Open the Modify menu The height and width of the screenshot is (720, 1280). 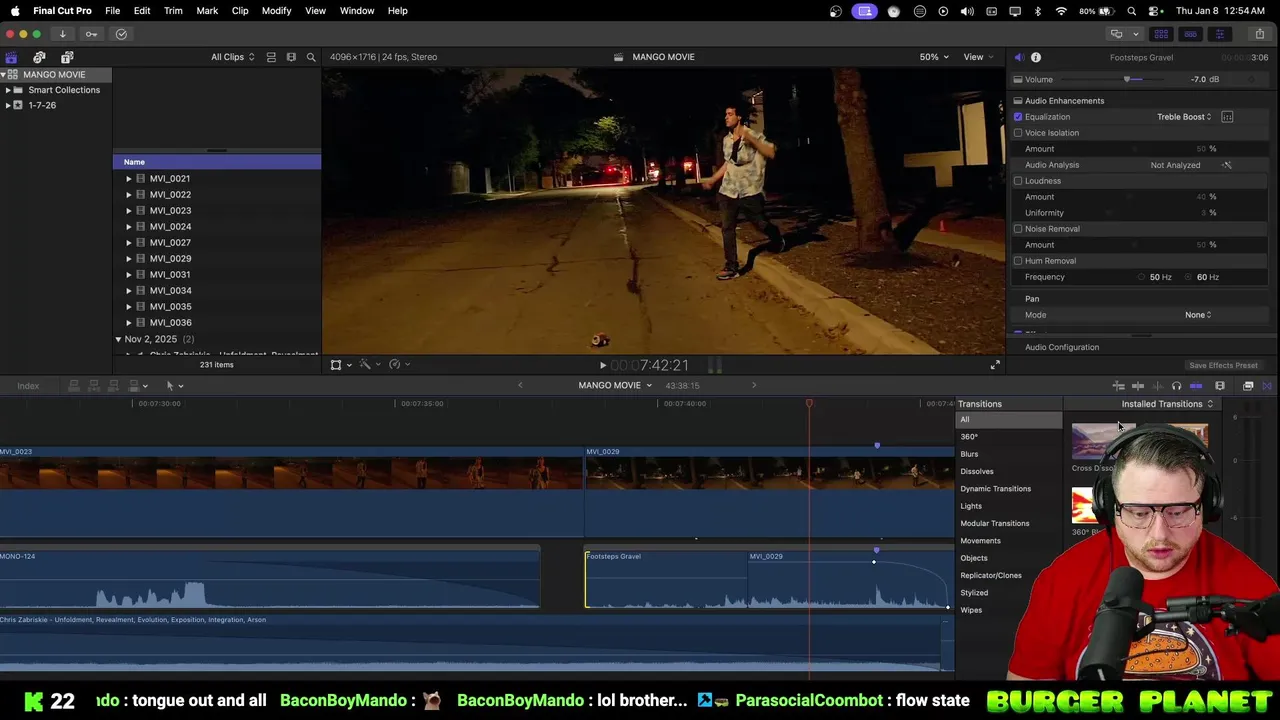pyautogui.click(x=276, y=11)
